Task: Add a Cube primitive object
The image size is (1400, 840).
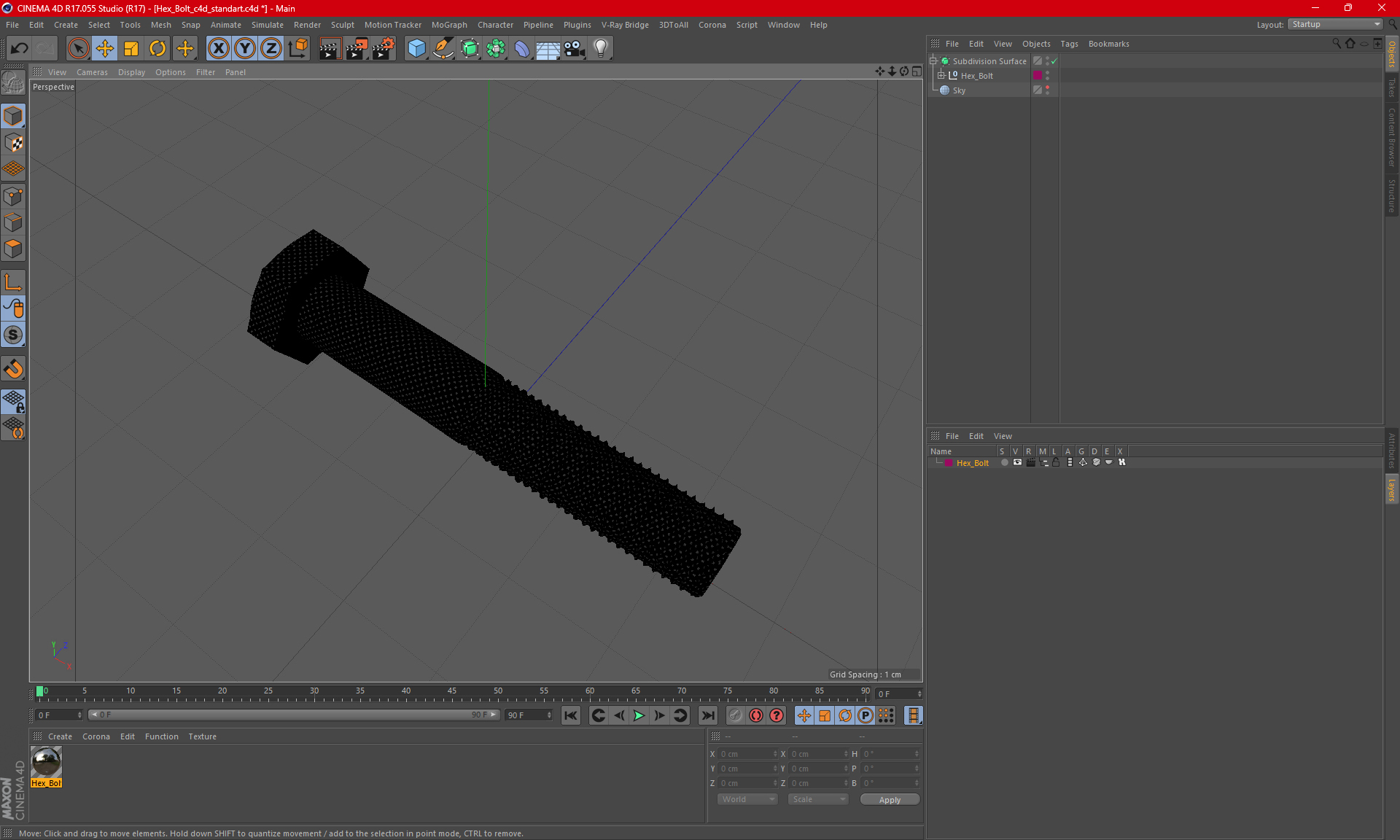Action: [416, 49]
